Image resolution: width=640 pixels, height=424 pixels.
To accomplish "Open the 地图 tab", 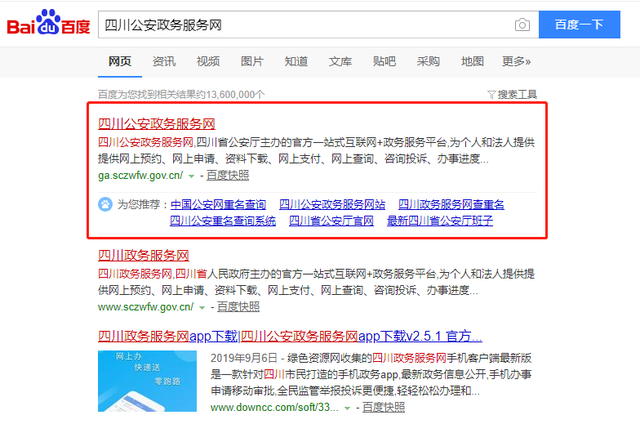I will coord(472,62).
